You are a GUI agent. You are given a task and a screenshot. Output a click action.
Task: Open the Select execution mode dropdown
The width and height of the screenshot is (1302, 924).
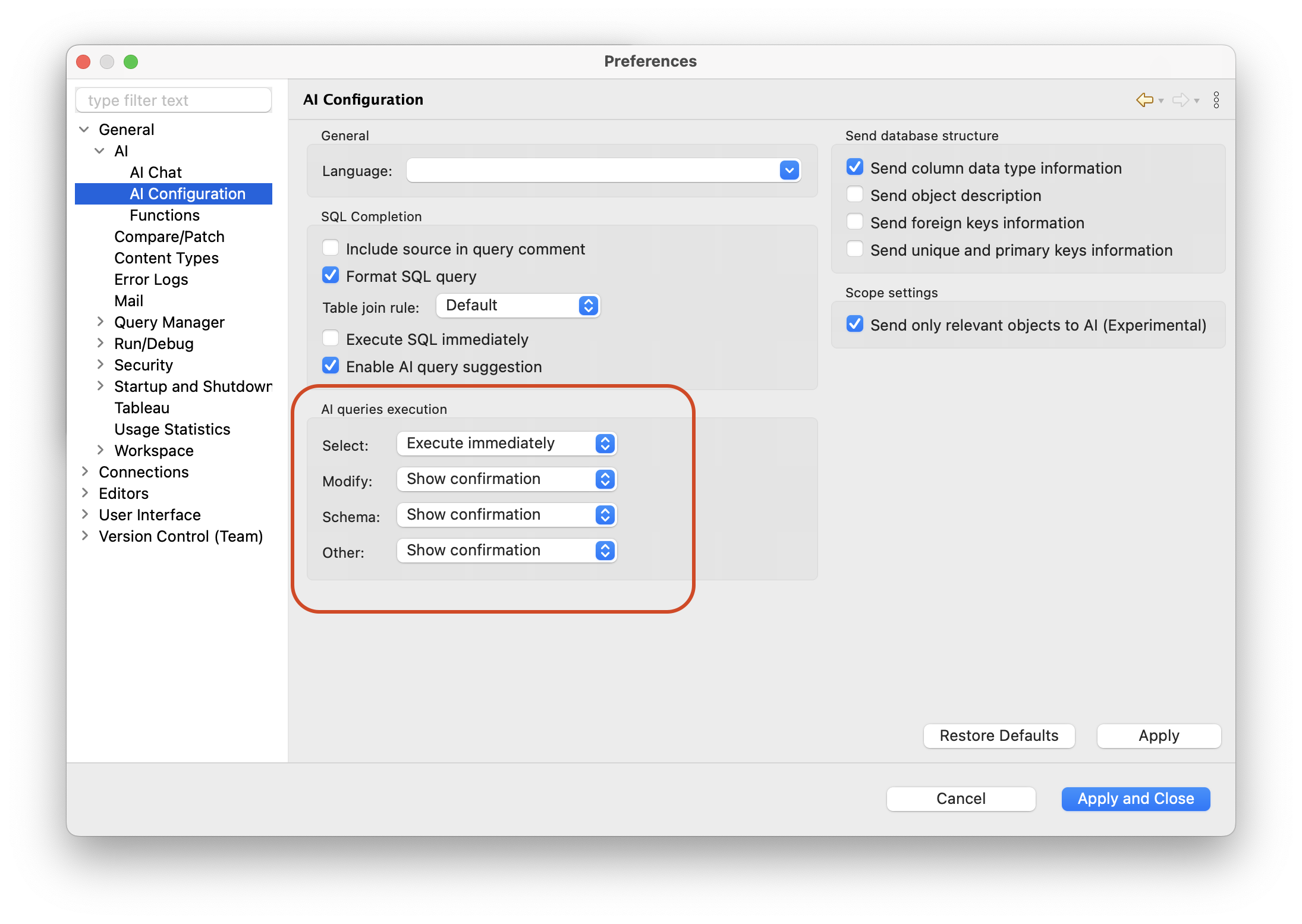click(x=507, y=444)
